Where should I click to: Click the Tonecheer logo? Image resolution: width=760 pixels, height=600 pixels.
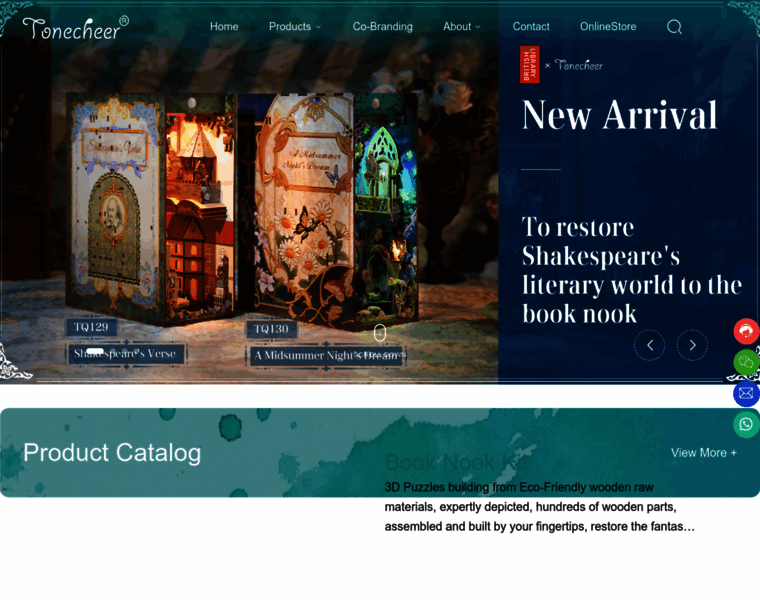coord(75,27)
